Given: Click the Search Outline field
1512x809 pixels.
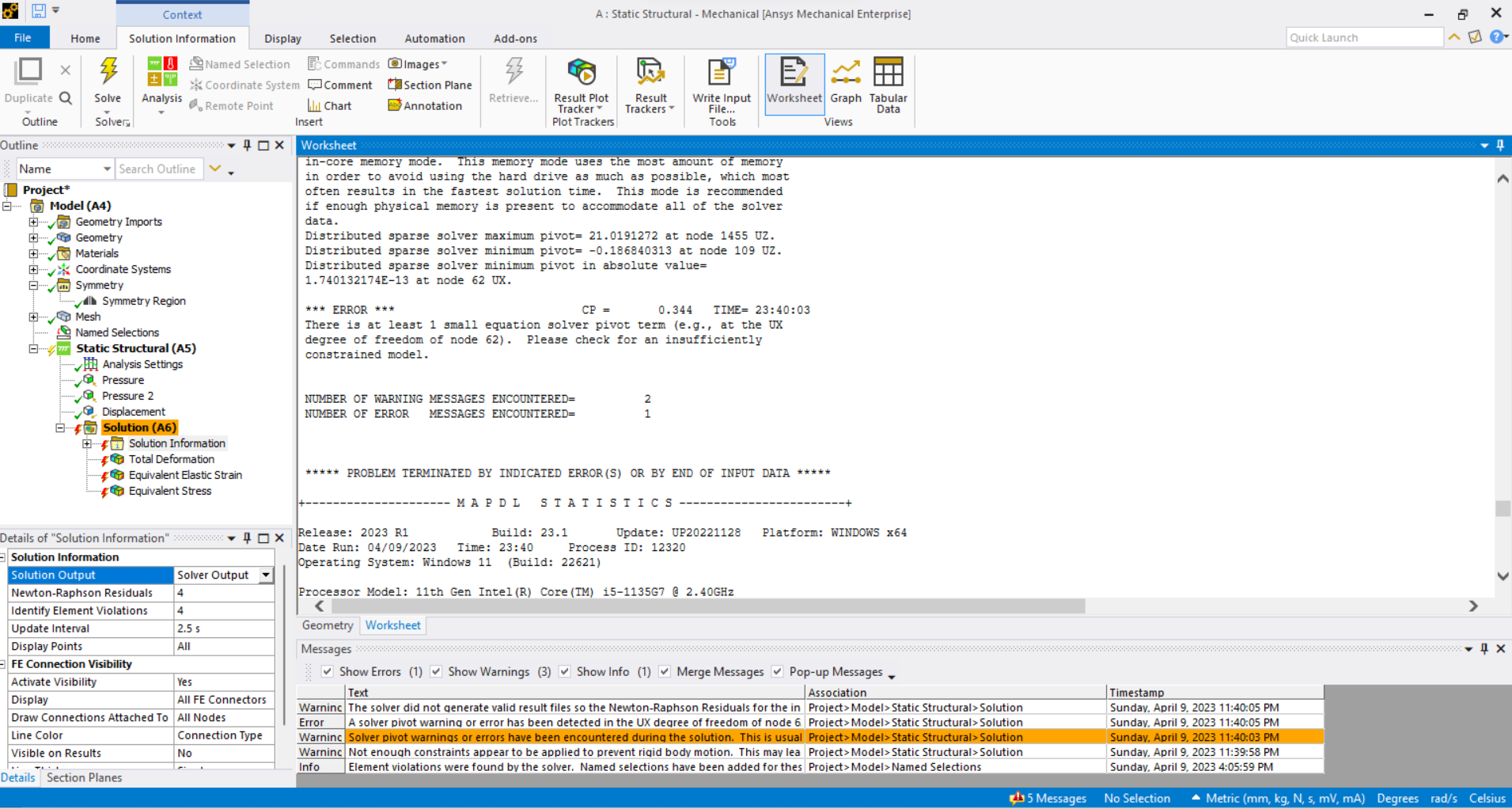Looking at the screenshot, I should (x=159, y=169).
